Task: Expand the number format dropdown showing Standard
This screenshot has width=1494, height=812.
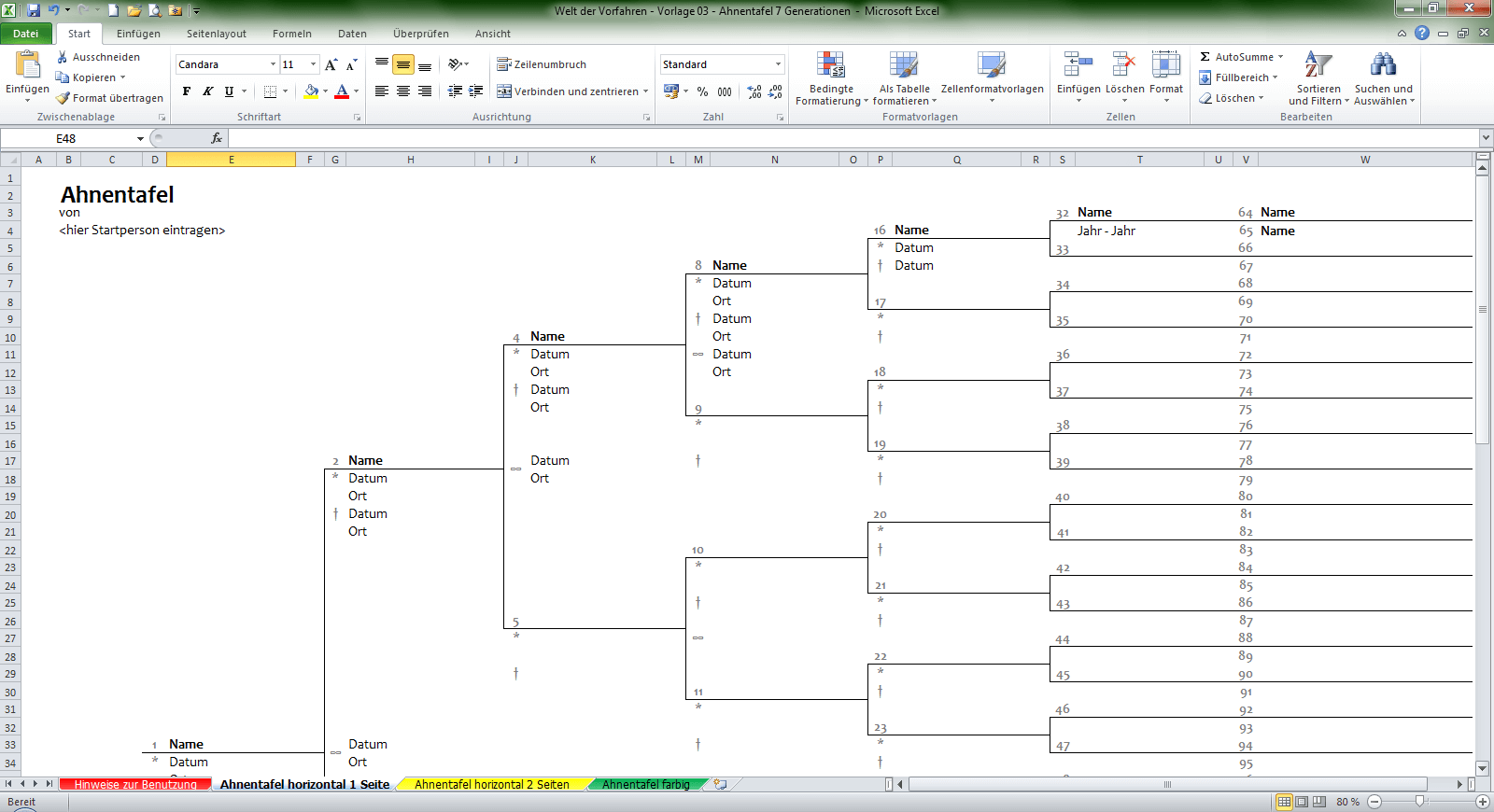Action: [778, 64]
